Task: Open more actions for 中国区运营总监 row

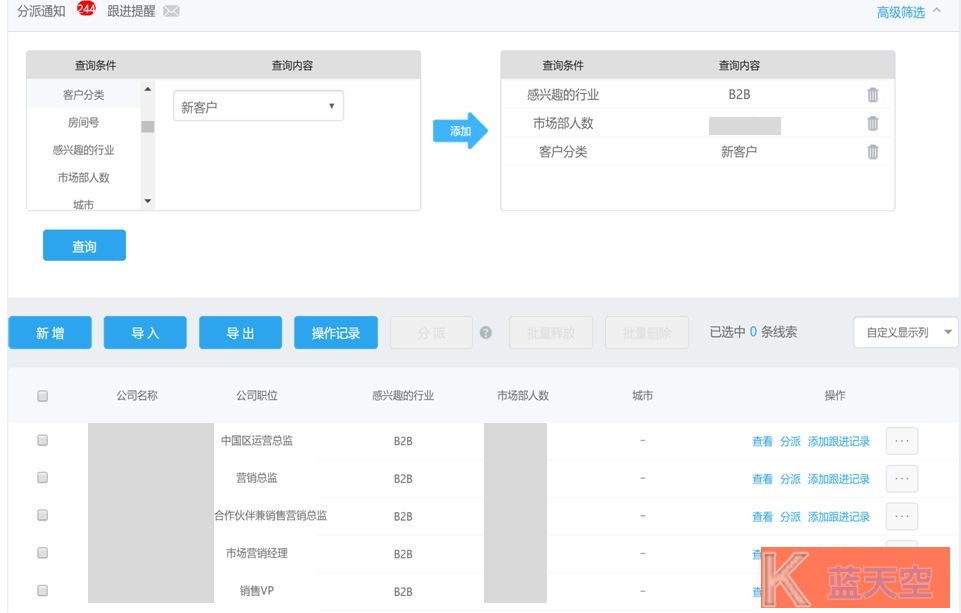Action: 901,441
